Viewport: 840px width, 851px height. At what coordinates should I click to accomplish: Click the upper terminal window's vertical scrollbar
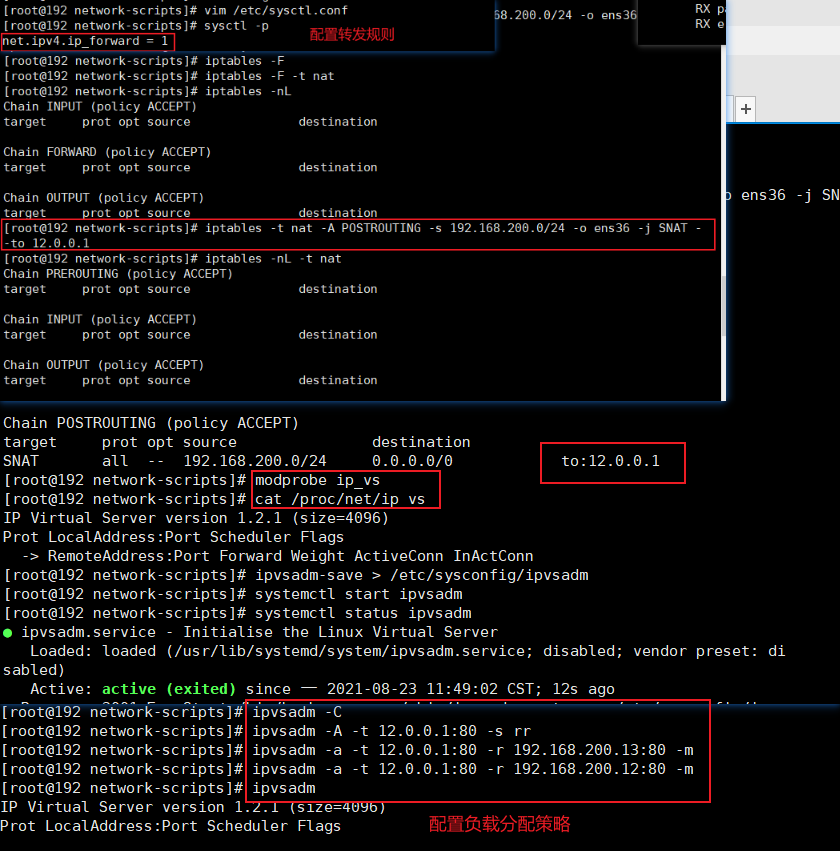coord(723,306)
